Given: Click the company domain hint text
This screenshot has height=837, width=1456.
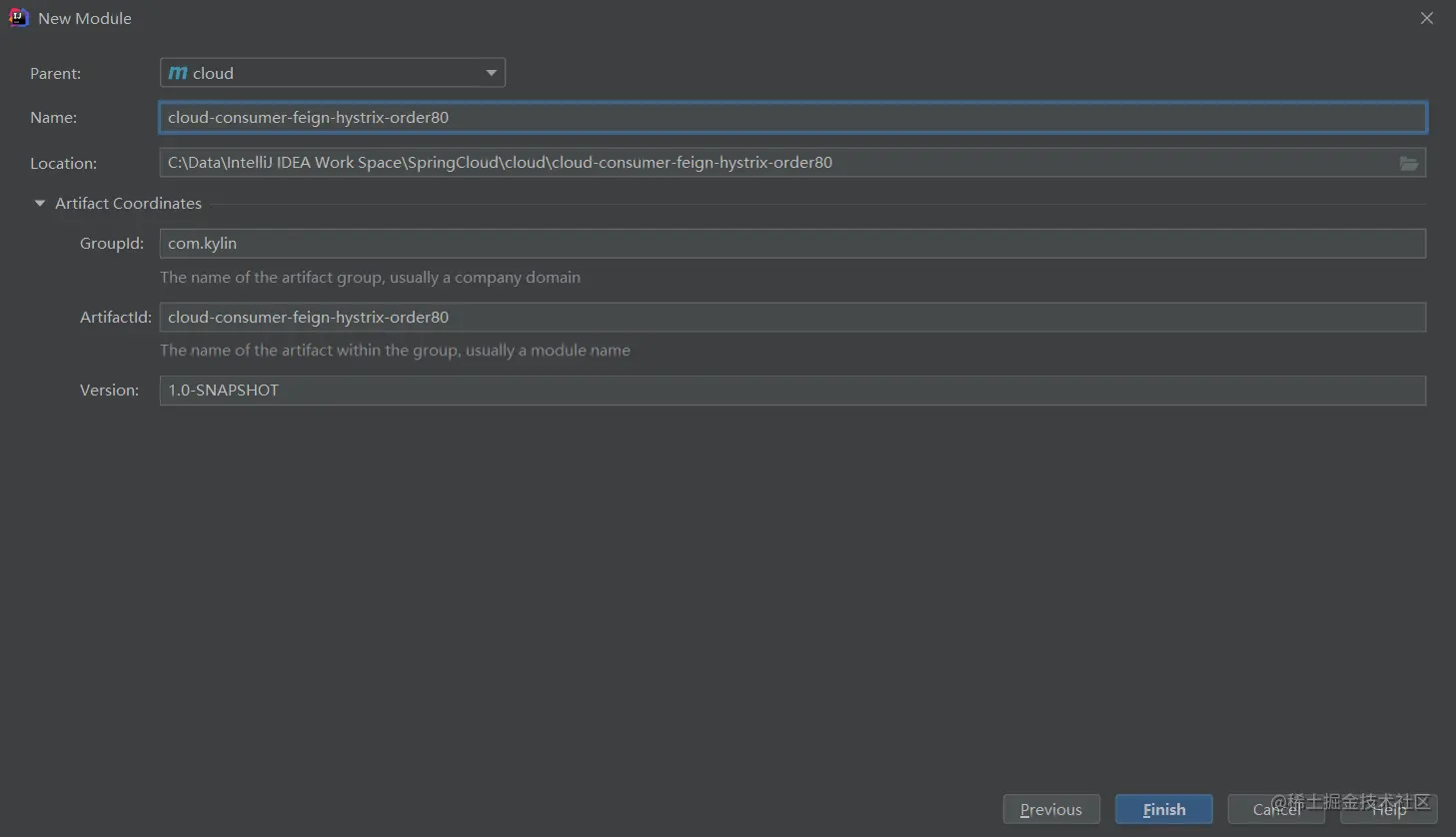Looking at the screenshot, I should click(x=370, y=278).
